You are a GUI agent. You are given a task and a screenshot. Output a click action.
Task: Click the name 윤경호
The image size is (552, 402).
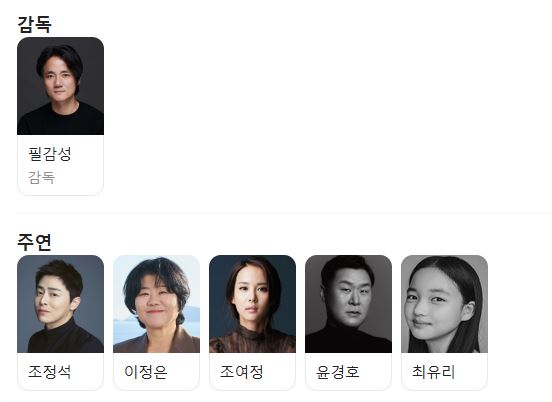[338, 372]
